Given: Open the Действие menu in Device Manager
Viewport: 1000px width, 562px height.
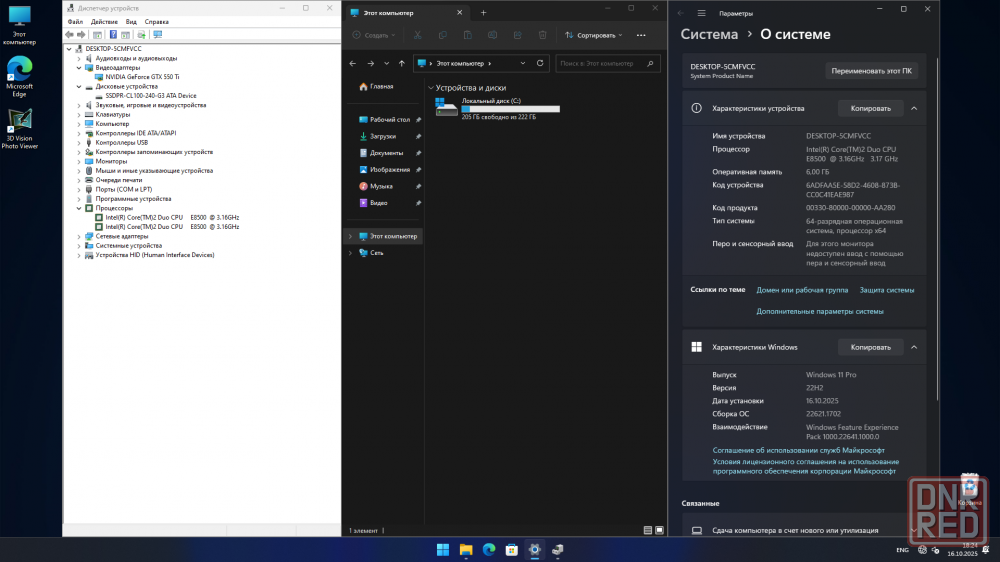Looking at the screenshot, I should (x=104, y=21).
